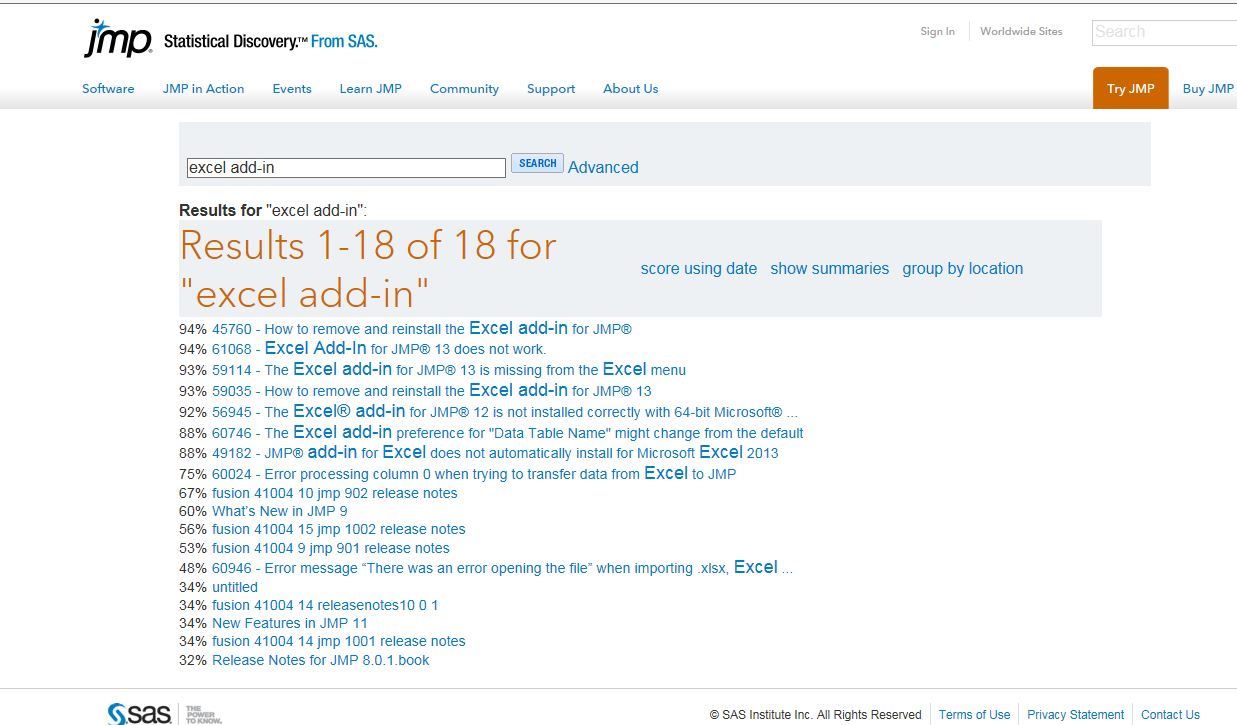The width and height of the screenshot is (1237, 725).
Task: Open the Software menu
Action: [108, 88]
